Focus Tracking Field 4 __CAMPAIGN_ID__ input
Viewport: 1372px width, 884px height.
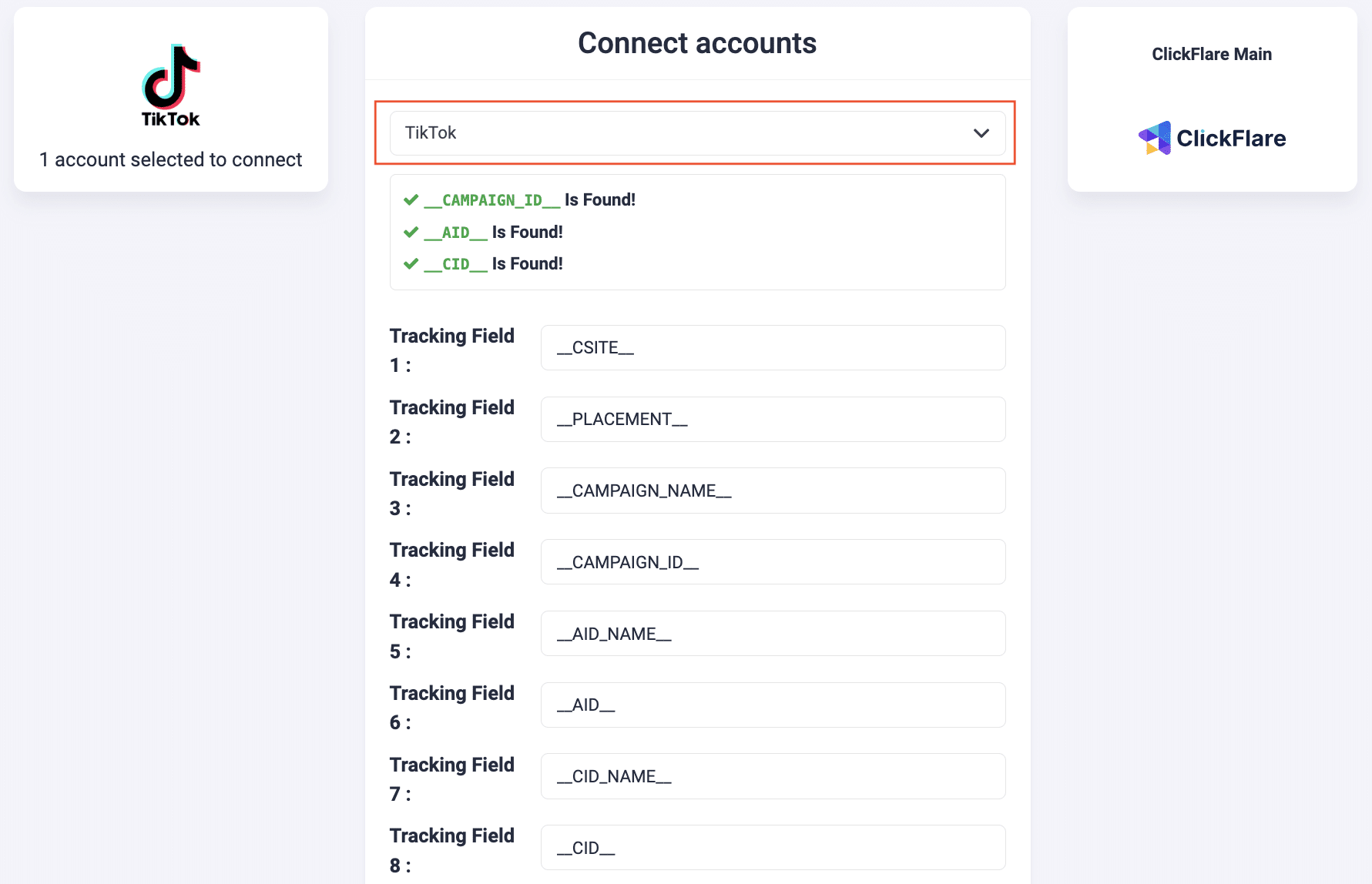click(773, 562)
